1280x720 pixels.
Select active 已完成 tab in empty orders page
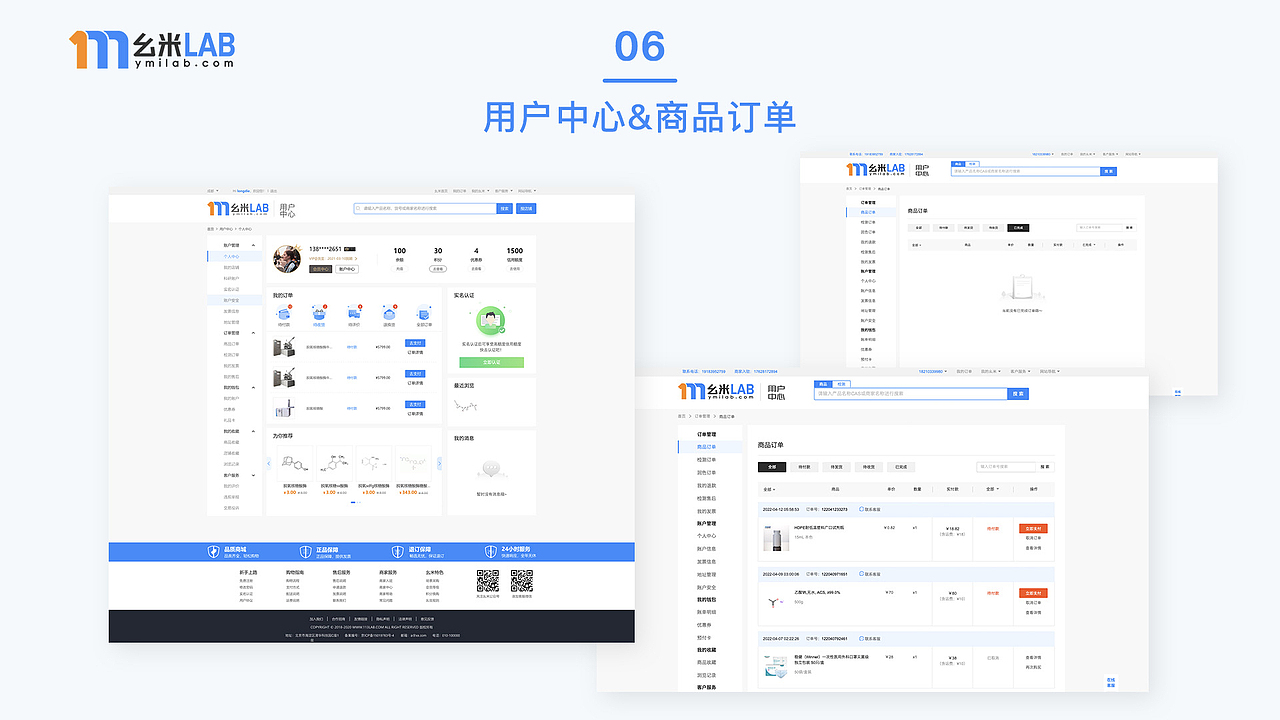[1018, 227]
